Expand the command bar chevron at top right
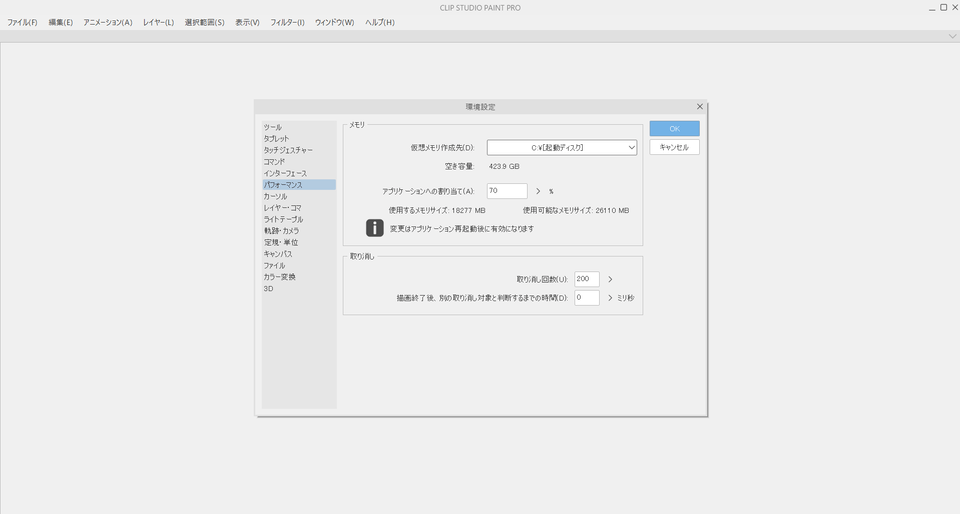 click(952, 36)
